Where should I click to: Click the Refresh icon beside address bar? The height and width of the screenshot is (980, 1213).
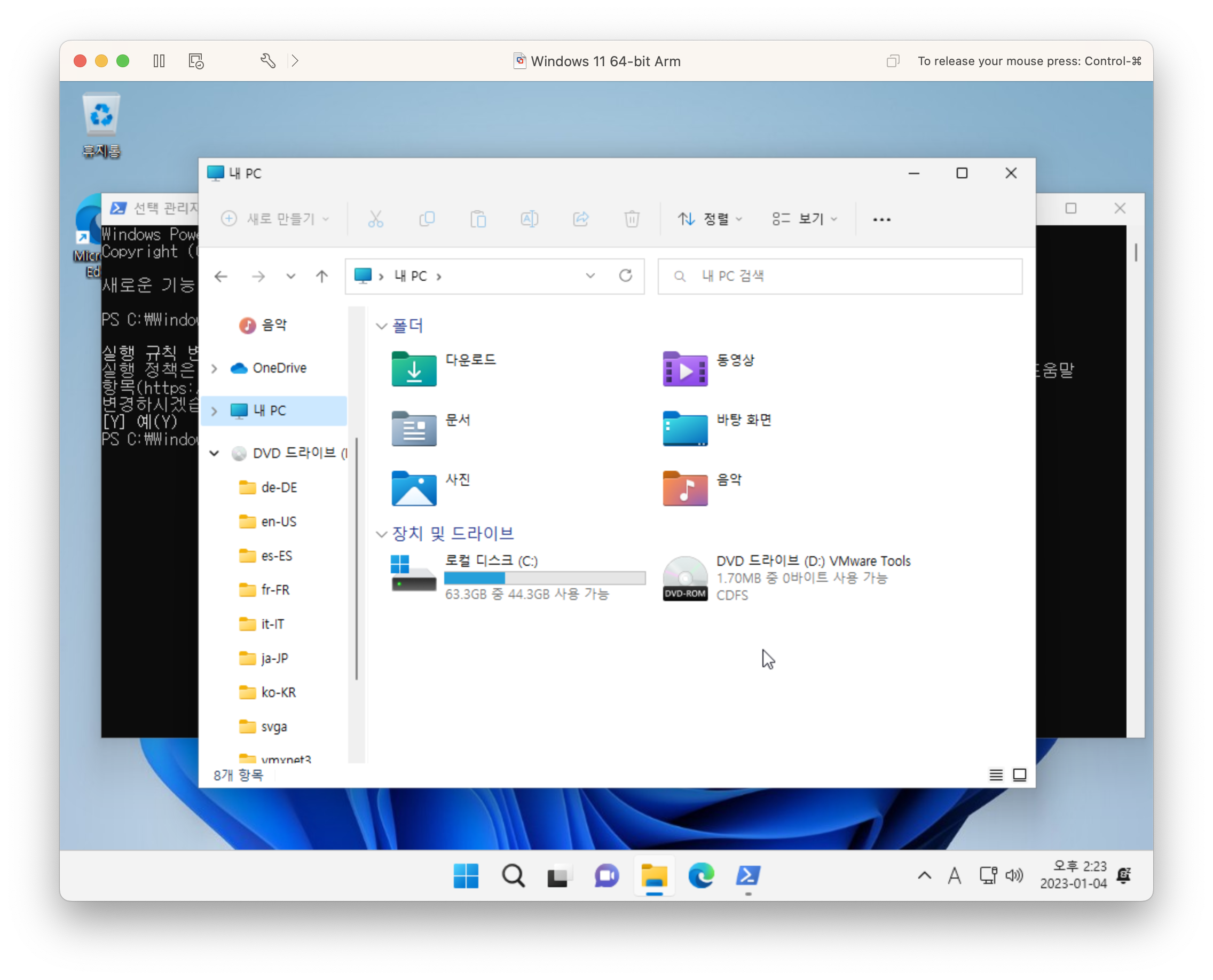coord(625,276)
